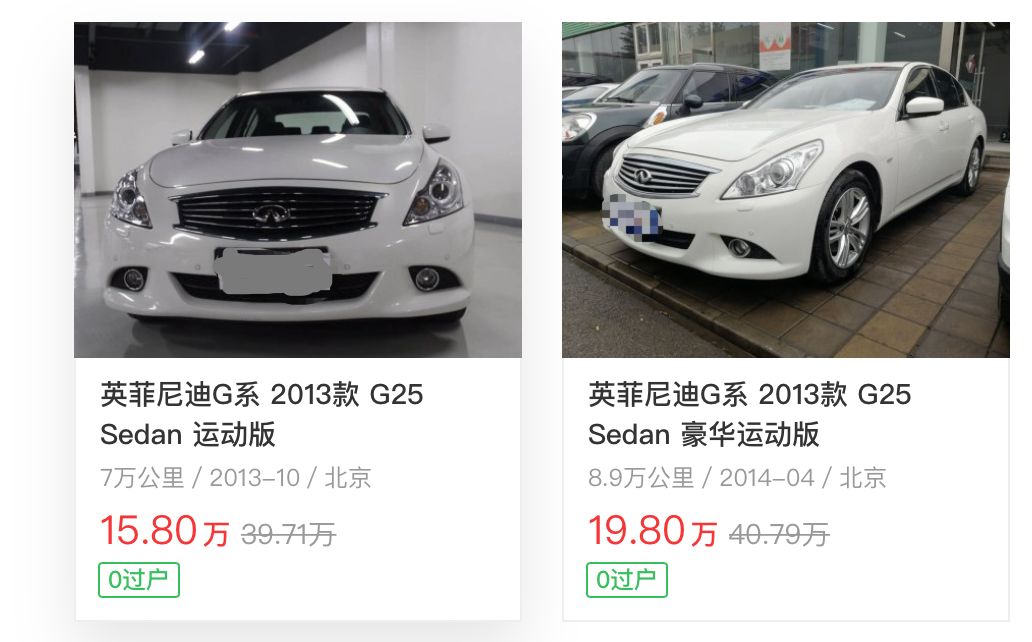The width and height of the screenshot is (1032, 642).
Task: Open the outdoor photo of the white Infiniti
Action: [785, 190]
